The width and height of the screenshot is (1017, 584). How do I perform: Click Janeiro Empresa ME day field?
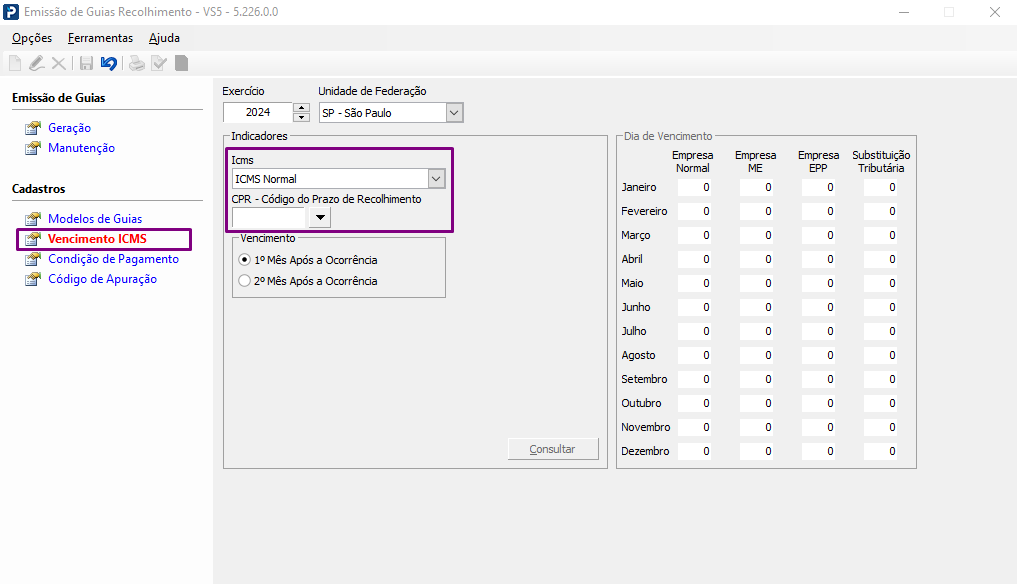pos(756,188)
